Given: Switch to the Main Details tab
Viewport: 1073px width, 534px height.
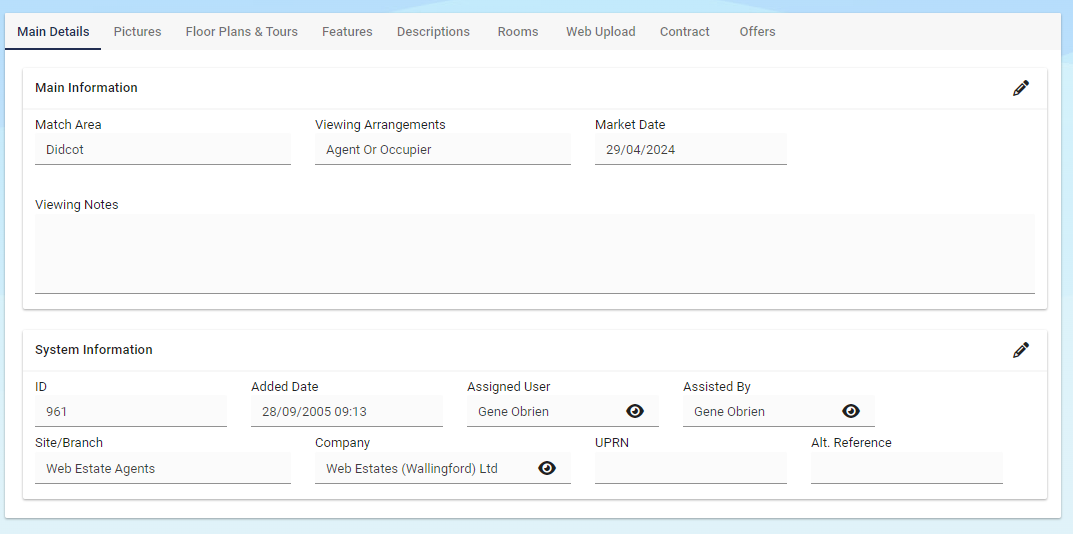Looking at the screenshot, I should click(x=53, y=31).
